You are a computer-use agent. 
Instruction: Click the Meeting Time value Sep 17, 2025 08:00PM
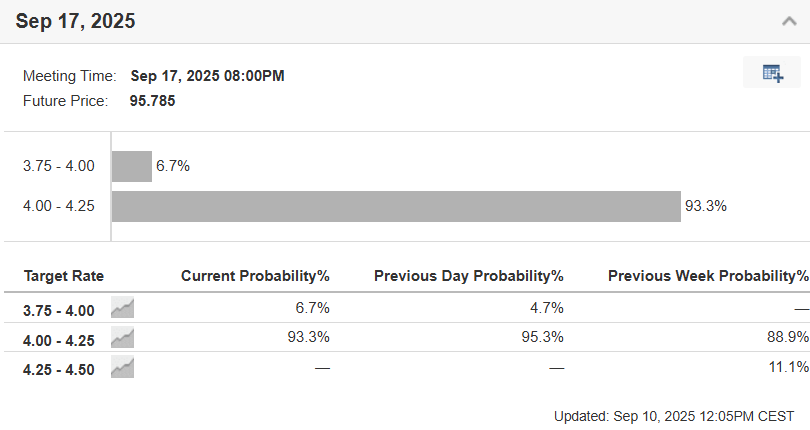pos(208,76)
